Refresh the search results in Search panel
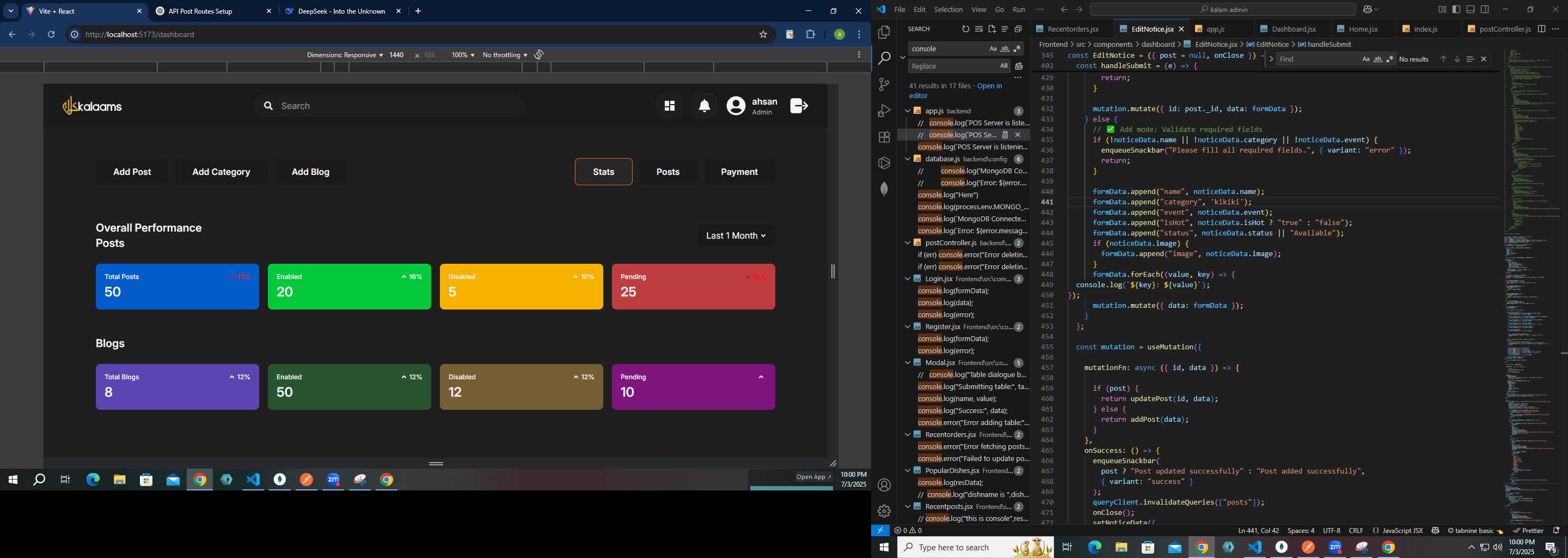The width and height of the screenshot is (1568, 558). click(965, 29)
